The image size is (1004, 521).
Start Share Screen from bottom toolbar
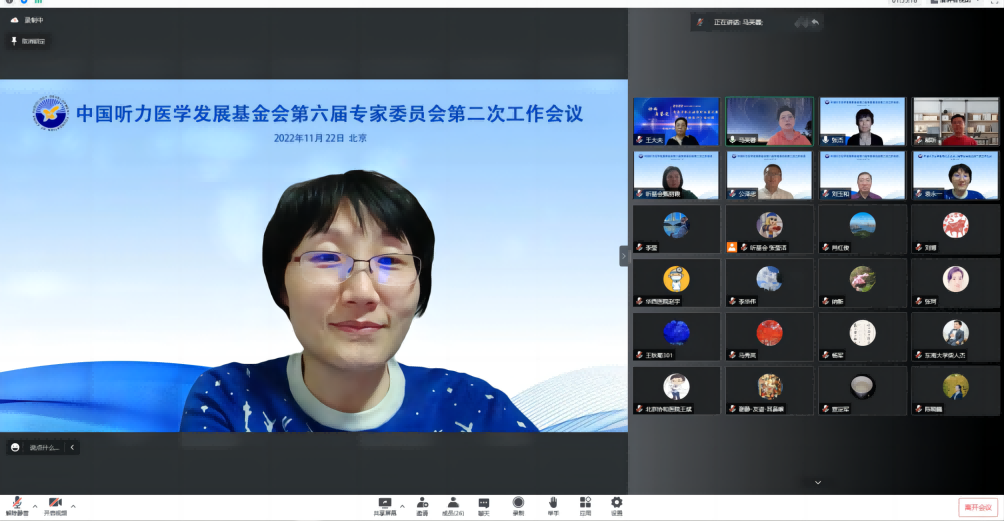click(385, 504)
